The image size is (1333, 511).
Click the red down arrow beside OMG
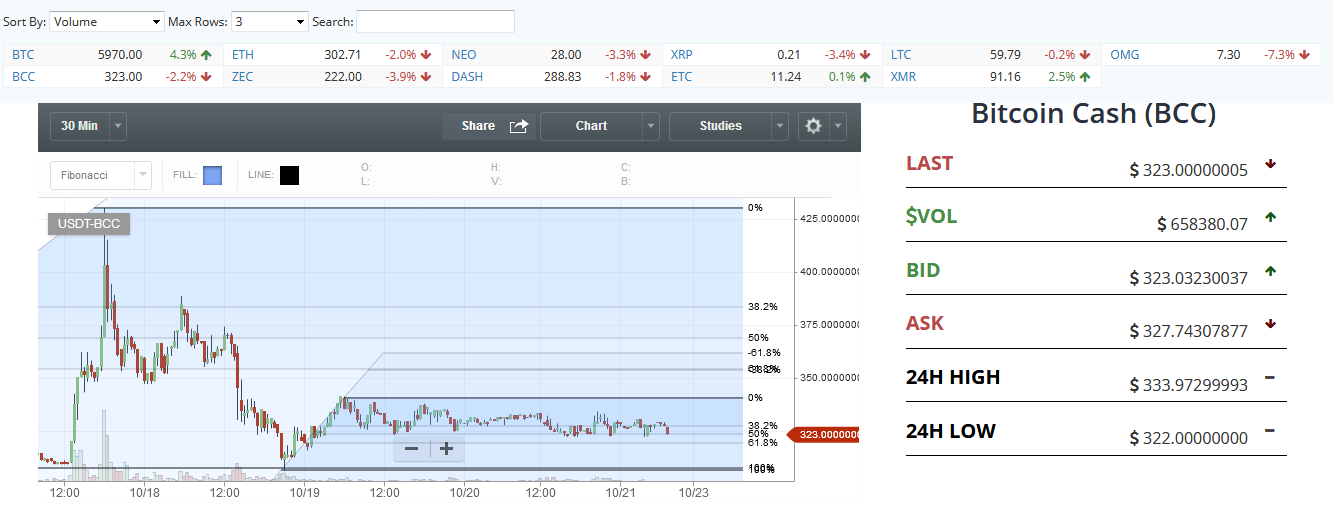tap(1304, 55)
